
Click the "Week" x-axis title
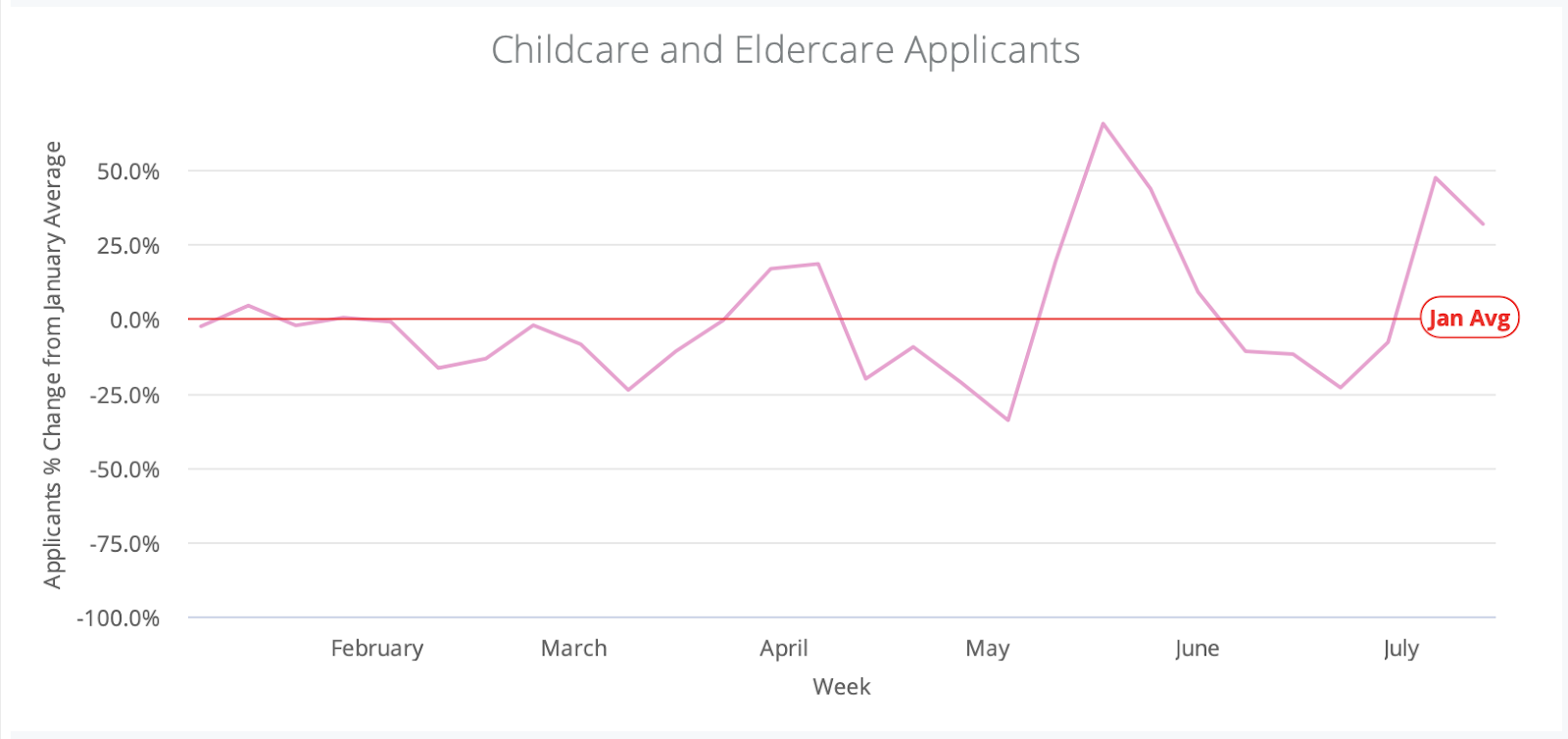[841, 686]
